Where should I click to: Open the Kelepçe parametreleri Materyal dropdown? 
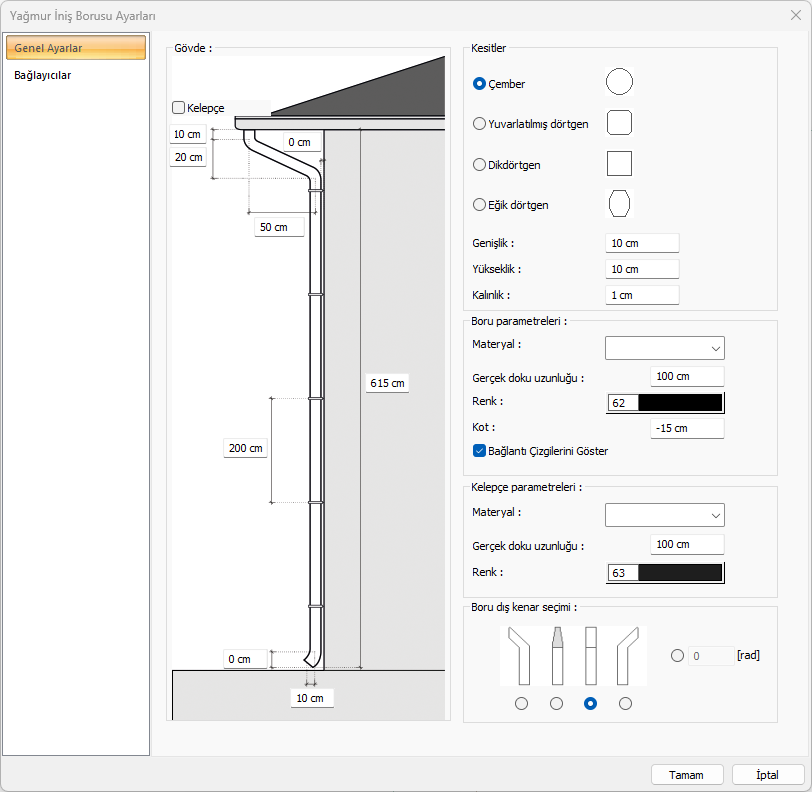tap(664, 514)
